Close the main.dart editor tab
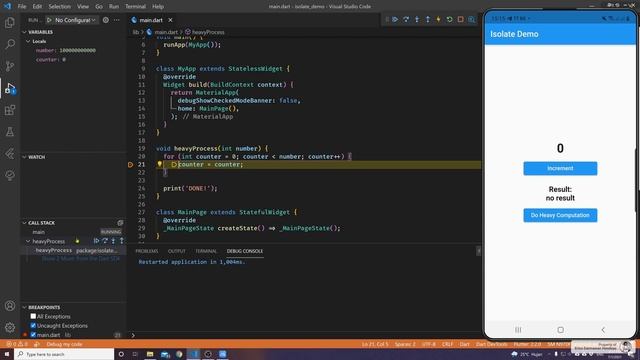 tap(170, 20)
